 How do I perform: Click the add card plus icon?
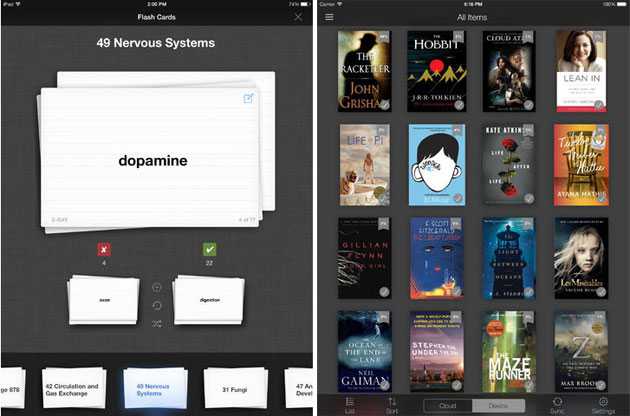[x=156, y=287]
